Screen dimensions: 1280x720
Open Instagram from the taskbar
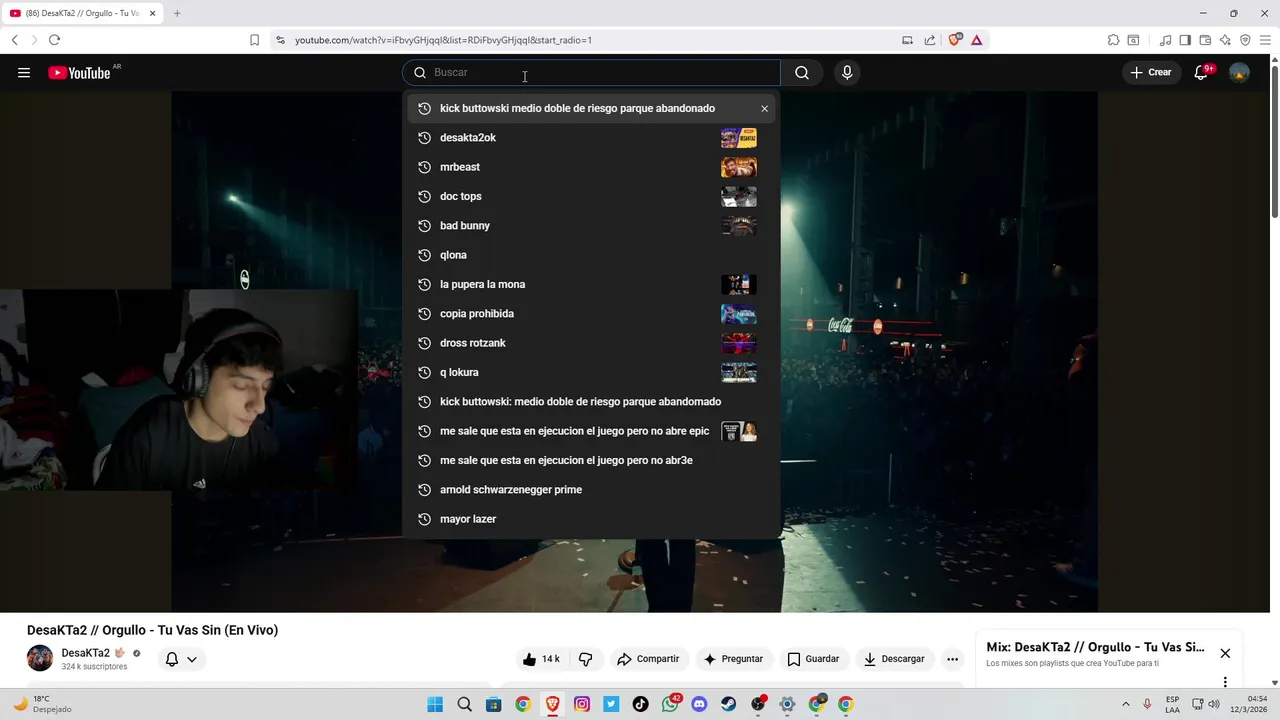(582, 704)
